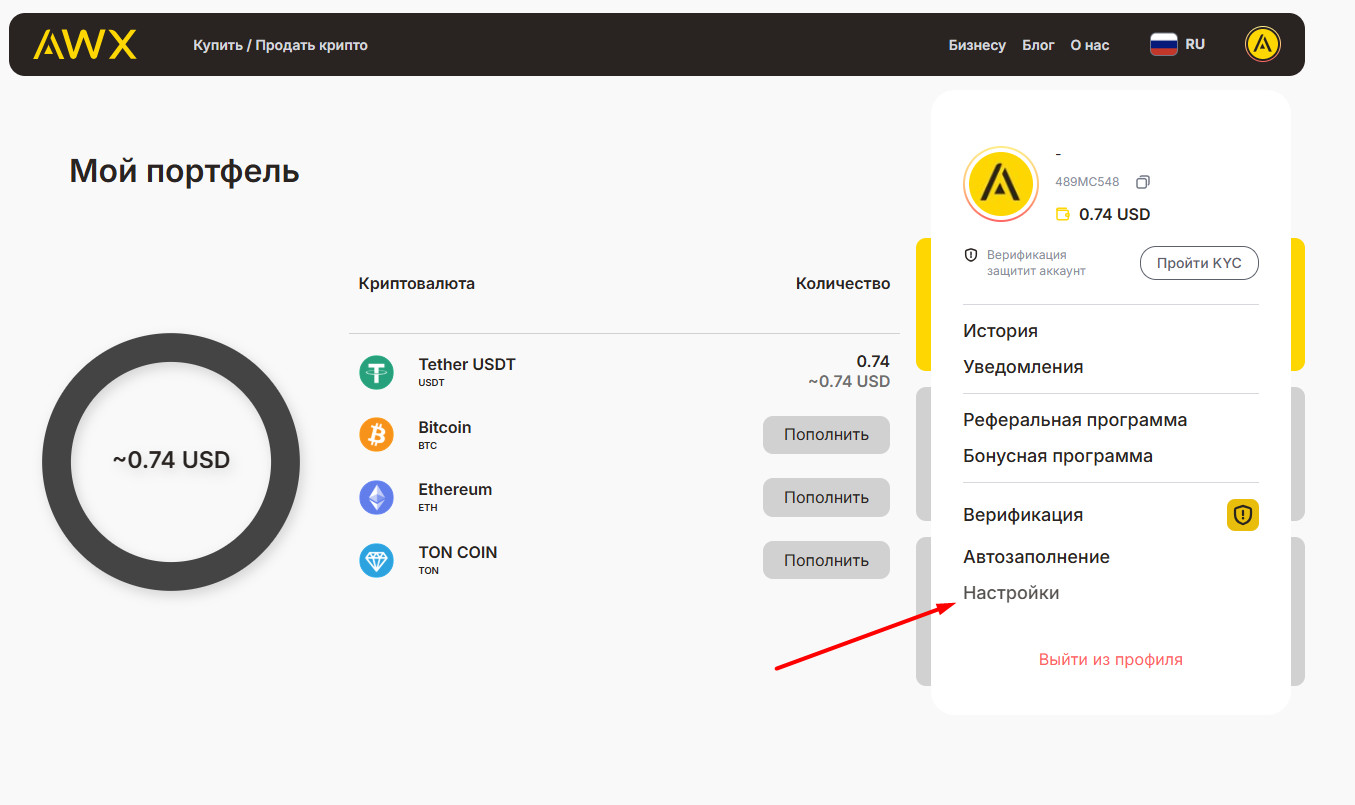Open the RU language selector
The height and width of the screenshot is (805, 1355).
click(x=1177, y=44)
